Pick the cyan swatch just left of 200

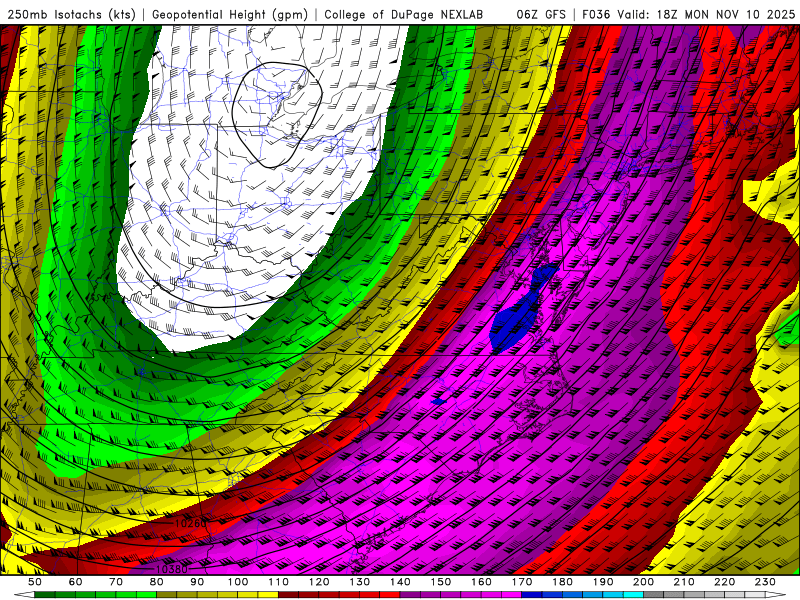[633, 595]
